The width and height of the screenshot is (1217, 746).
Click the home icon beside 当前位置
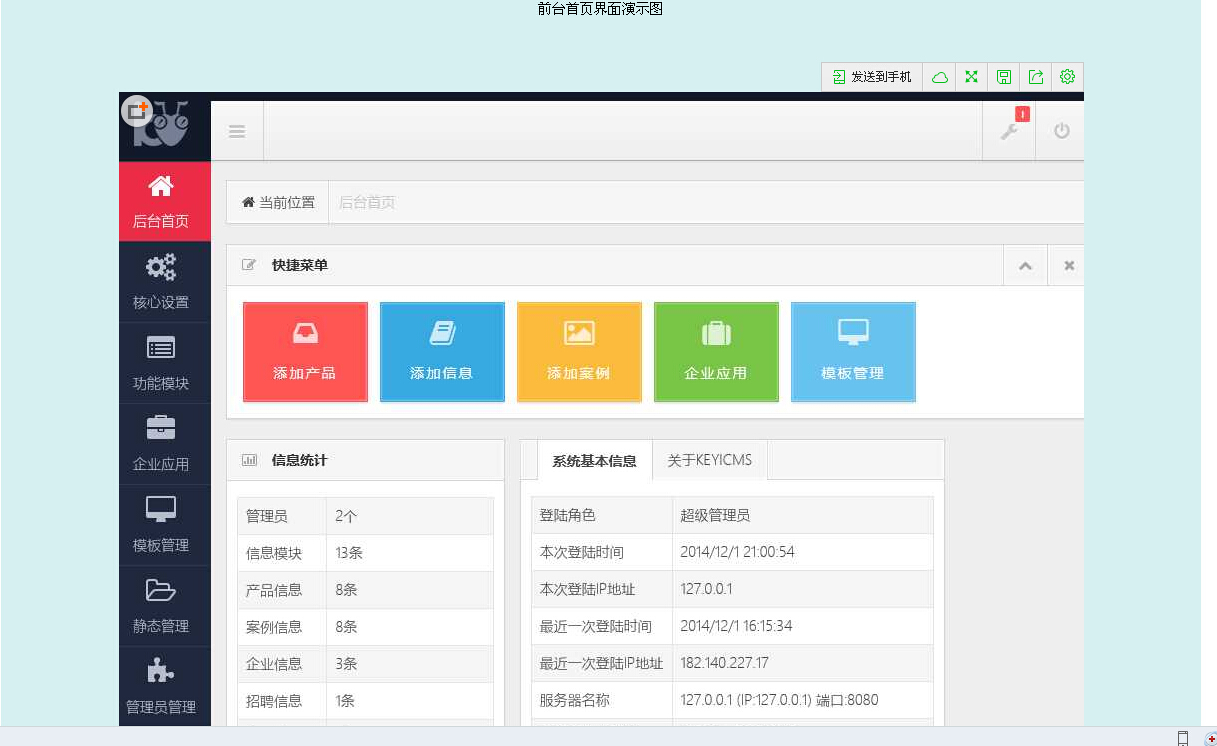pos(249,202)
